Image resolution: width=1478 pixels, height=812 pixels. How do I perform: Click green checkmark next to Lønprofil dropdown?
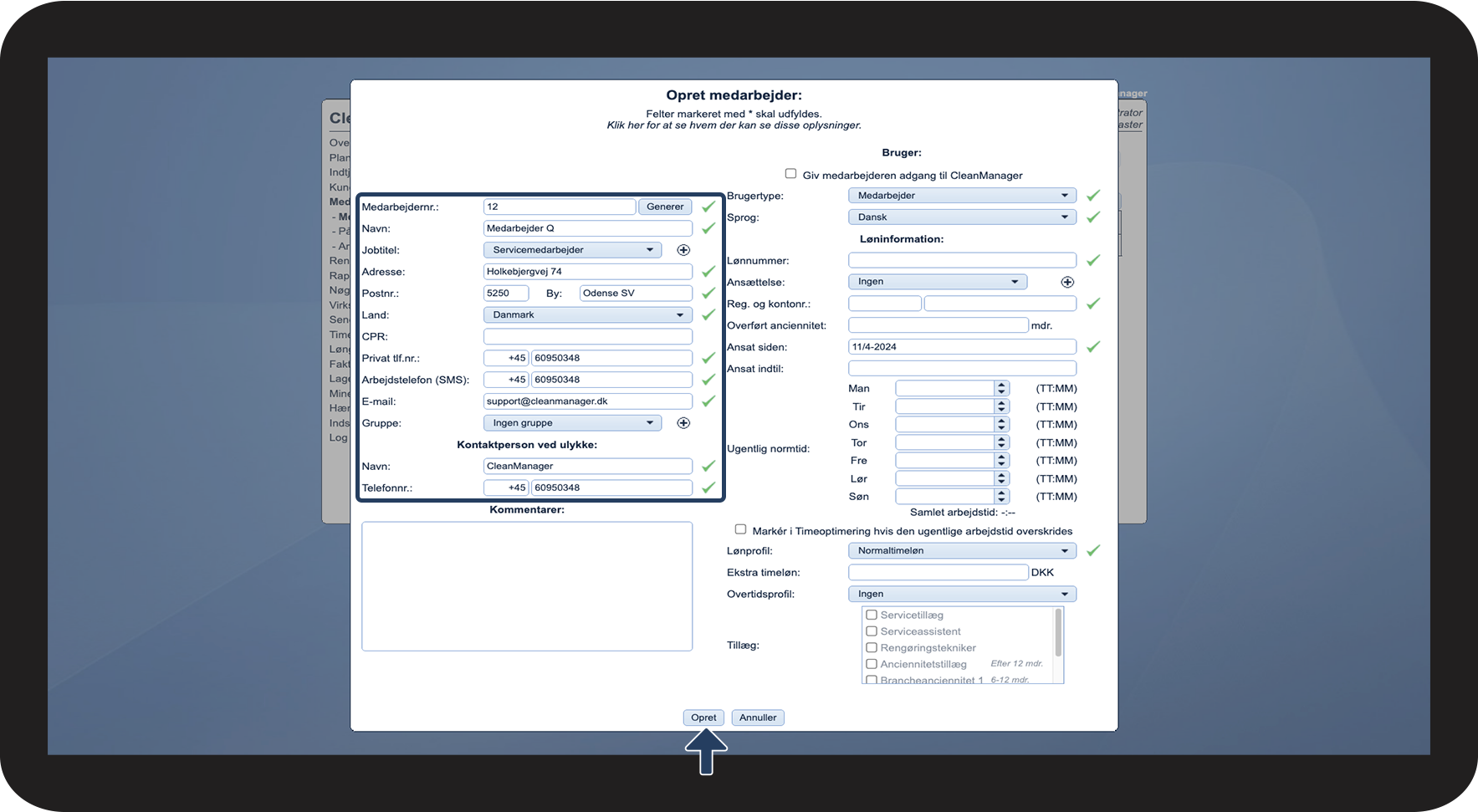click(1092, 551)
